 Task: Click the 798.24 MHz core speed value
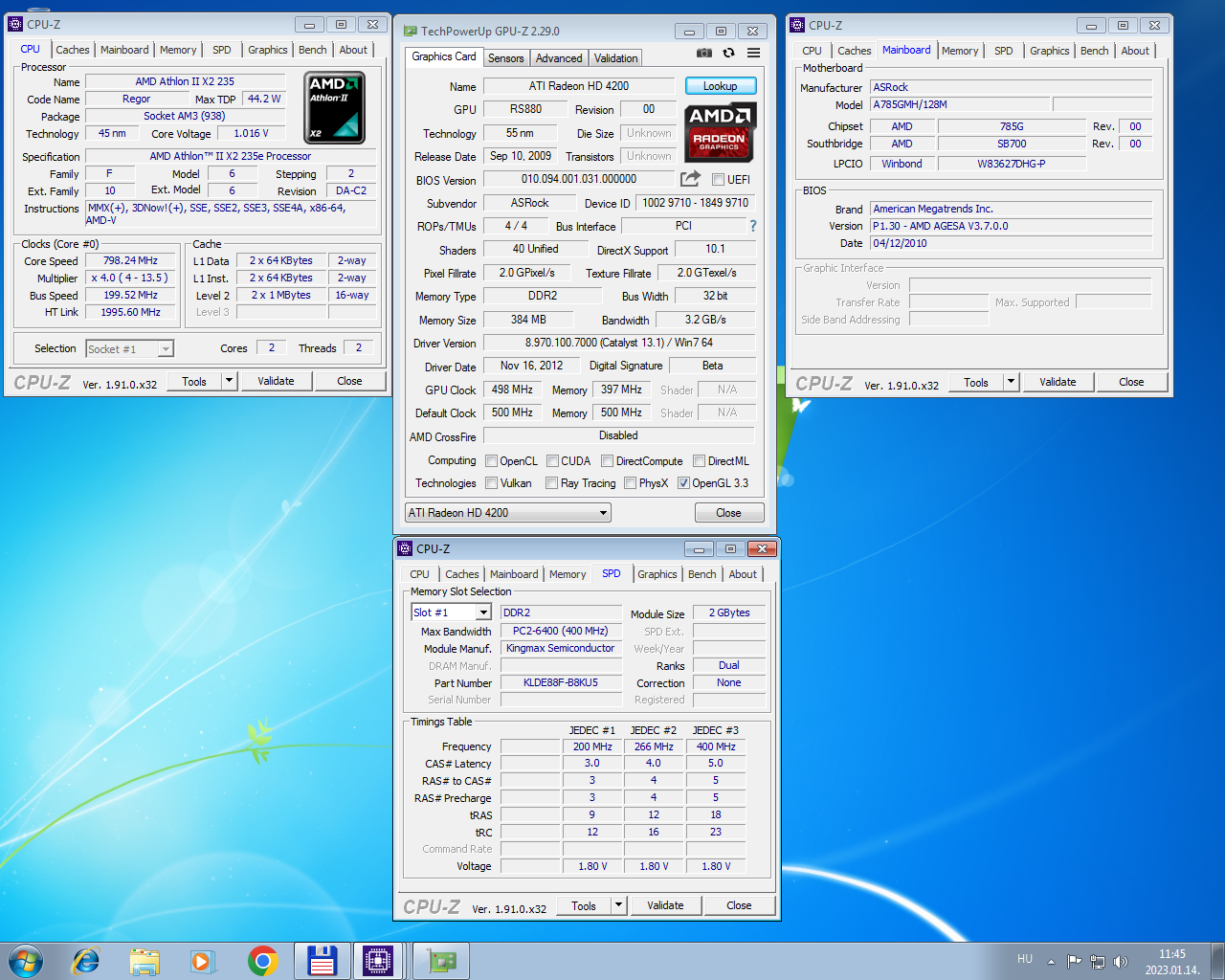[x=131, y=260]
